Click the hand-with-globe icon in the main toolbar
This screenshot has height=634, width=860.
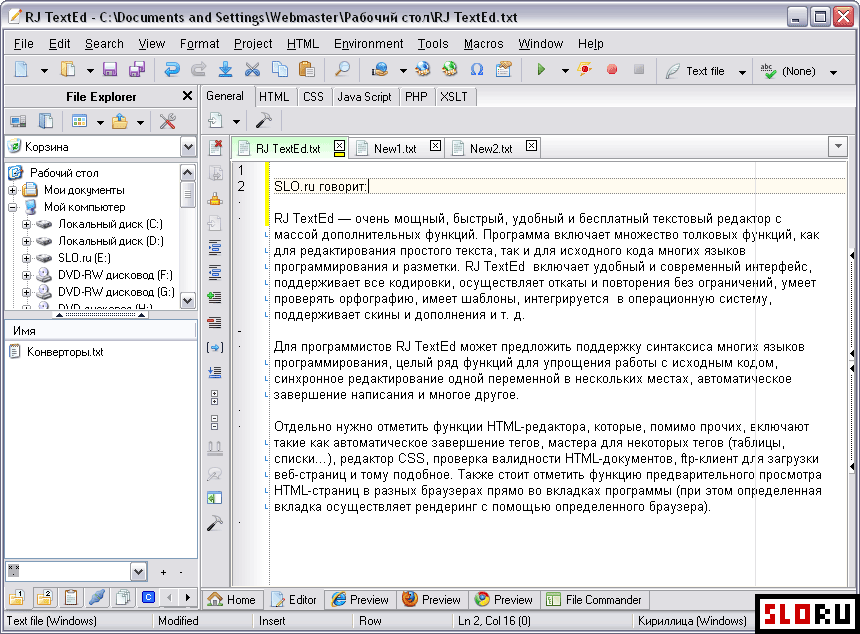tap(380, 70)
